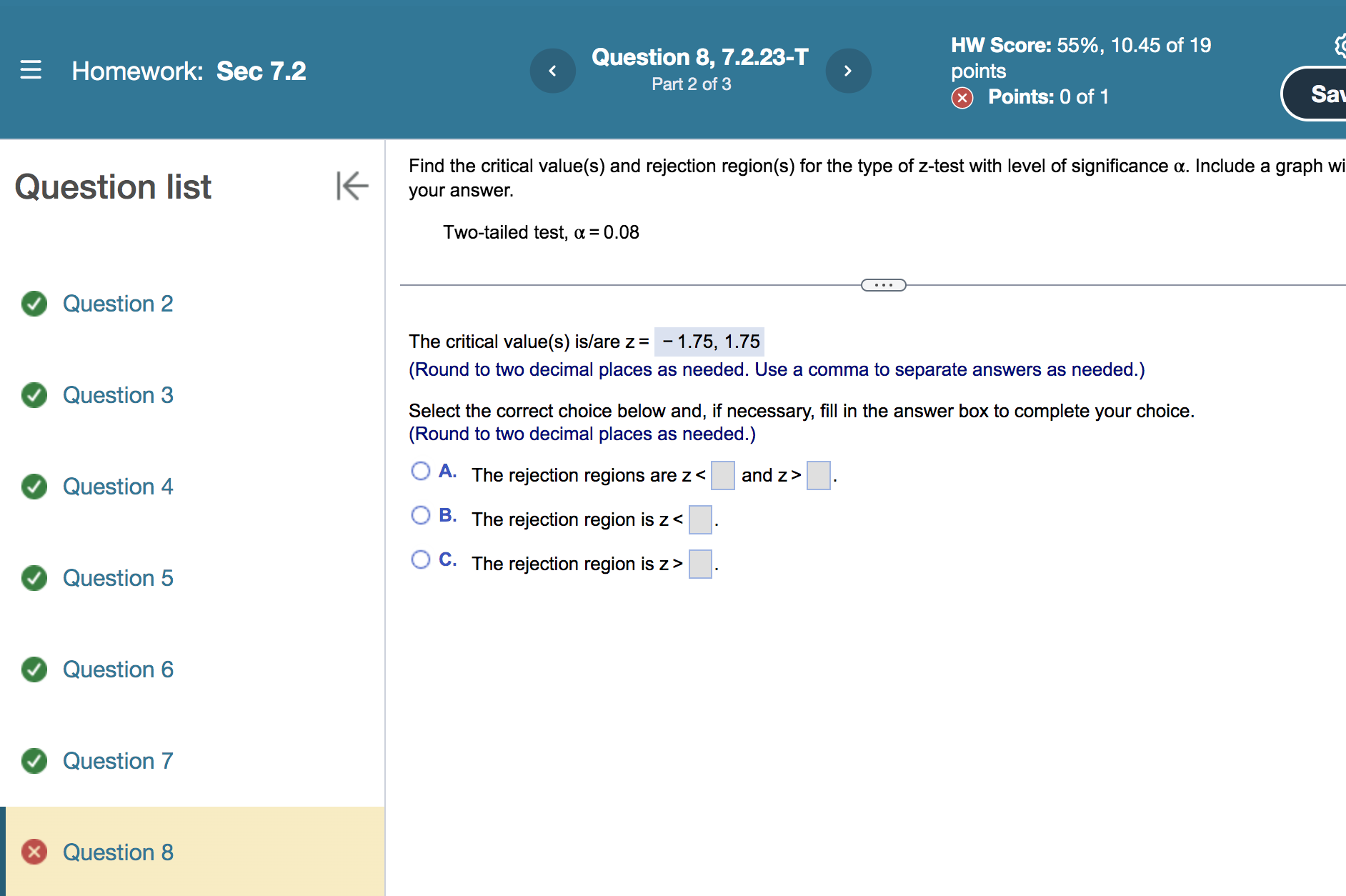The width and height of the screenshot is (1346, 896).
Task: Expand the ellipsis divider handle
Action: click(x=884, y=285)
